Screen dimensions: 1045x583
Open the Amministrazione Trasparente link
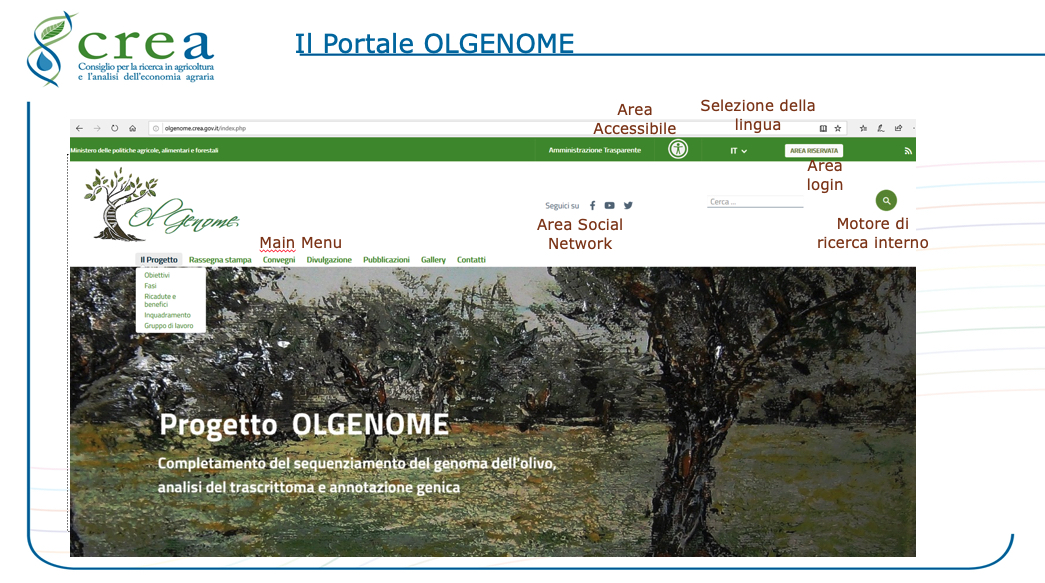tap(594, 151)
